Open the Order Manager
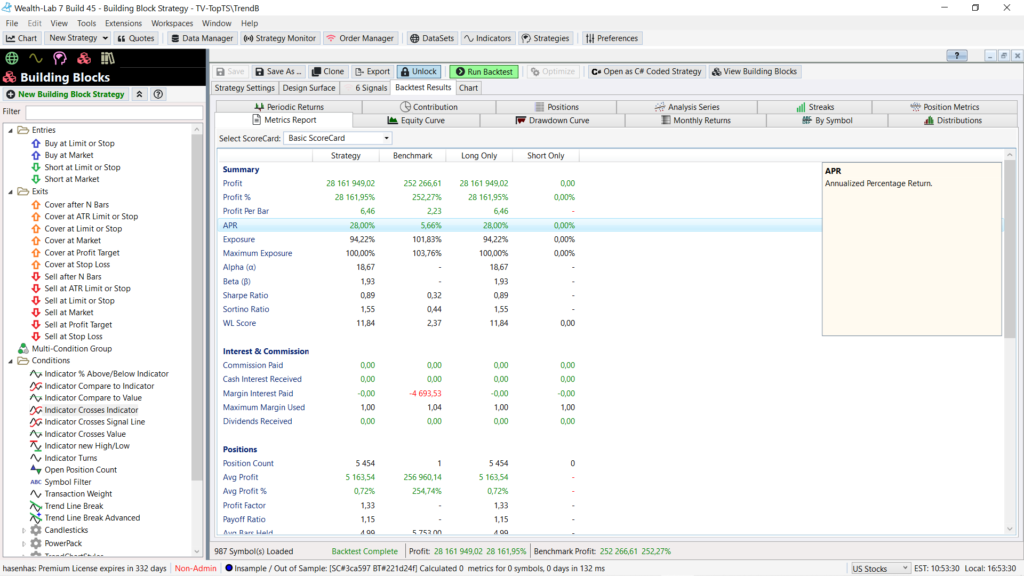Screen dimensions: 1024x576 coord(360,38)
